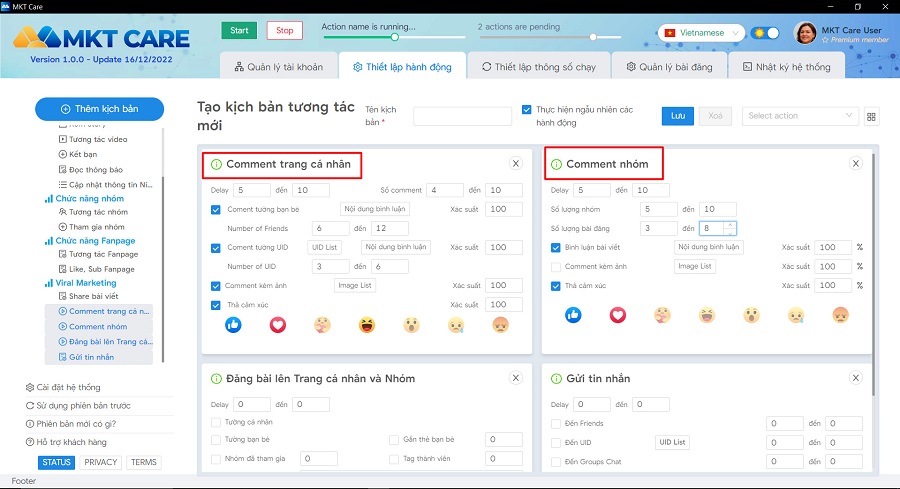The height and width of the screenshot is (489, 900).
Task: Click the Like reaction in Comment trang cá nhân
Action: 233,325
